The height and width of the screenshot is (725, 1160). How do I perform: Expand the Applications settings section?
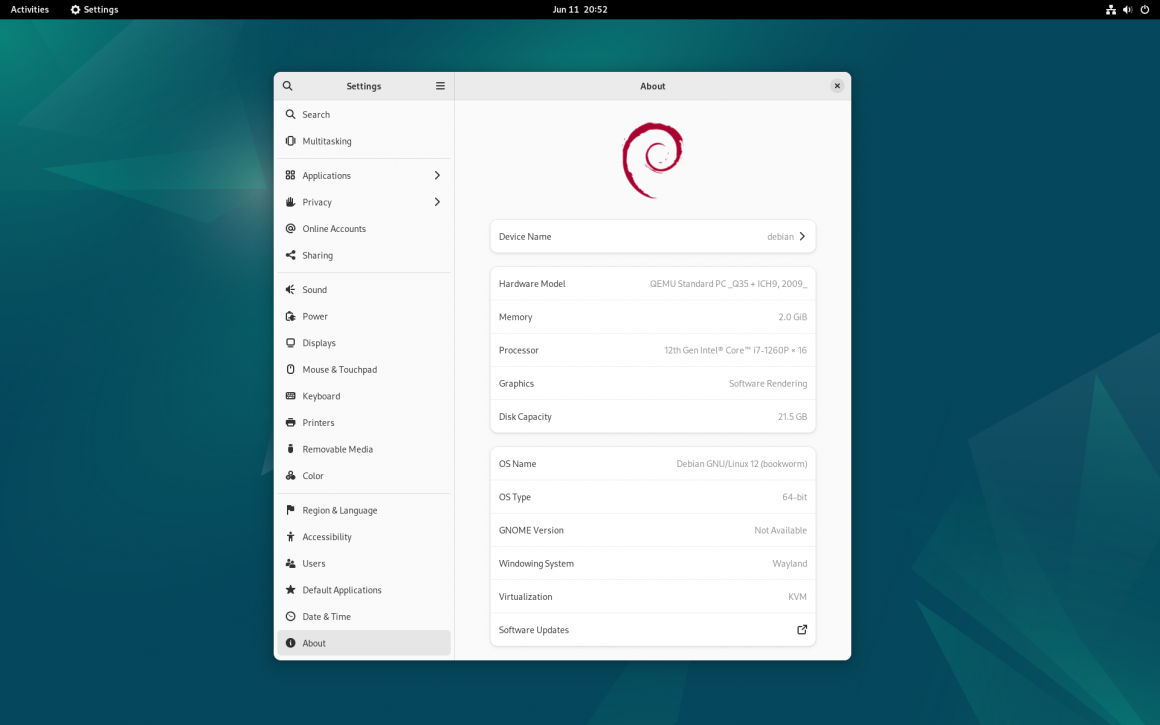pos(437,175)
